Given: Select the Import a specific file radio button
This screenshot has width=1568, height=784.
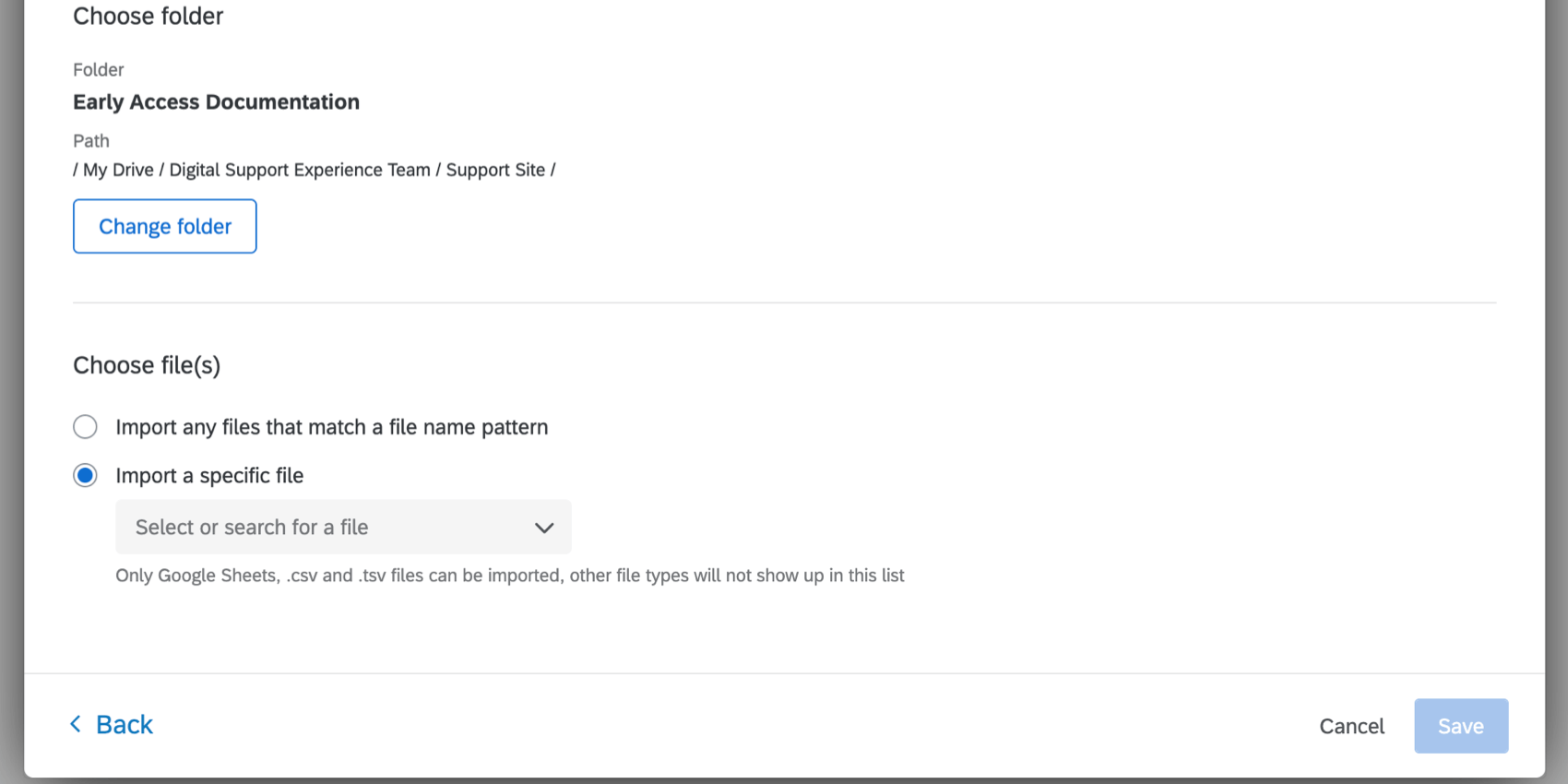Looking at the screenshot, I should click(x=85, y=476).
